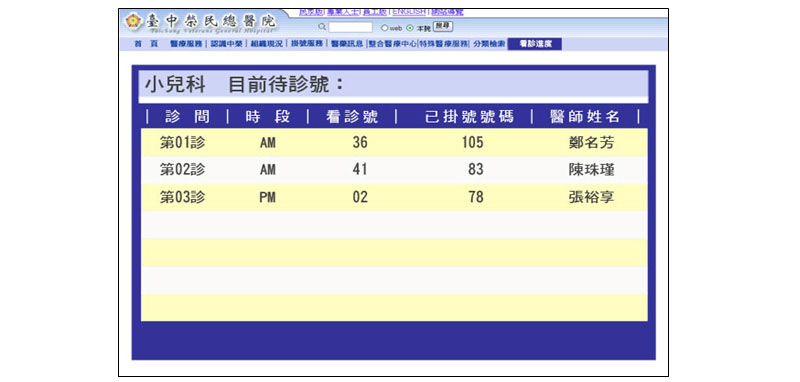Switch to the ENGLISH version link

click(409, 12)
